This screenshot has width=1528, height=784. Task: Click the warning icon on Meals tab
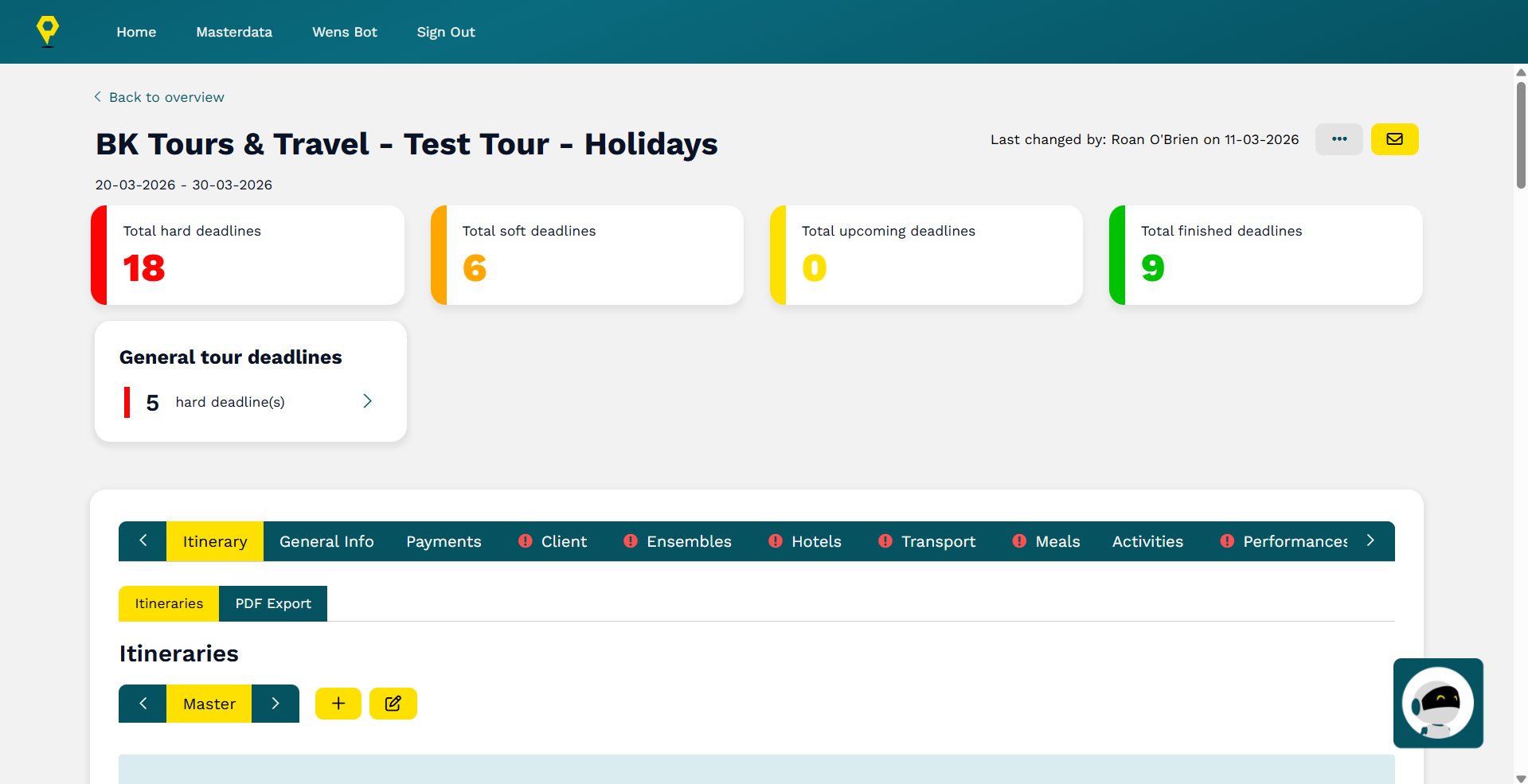tap(1019, 541)
